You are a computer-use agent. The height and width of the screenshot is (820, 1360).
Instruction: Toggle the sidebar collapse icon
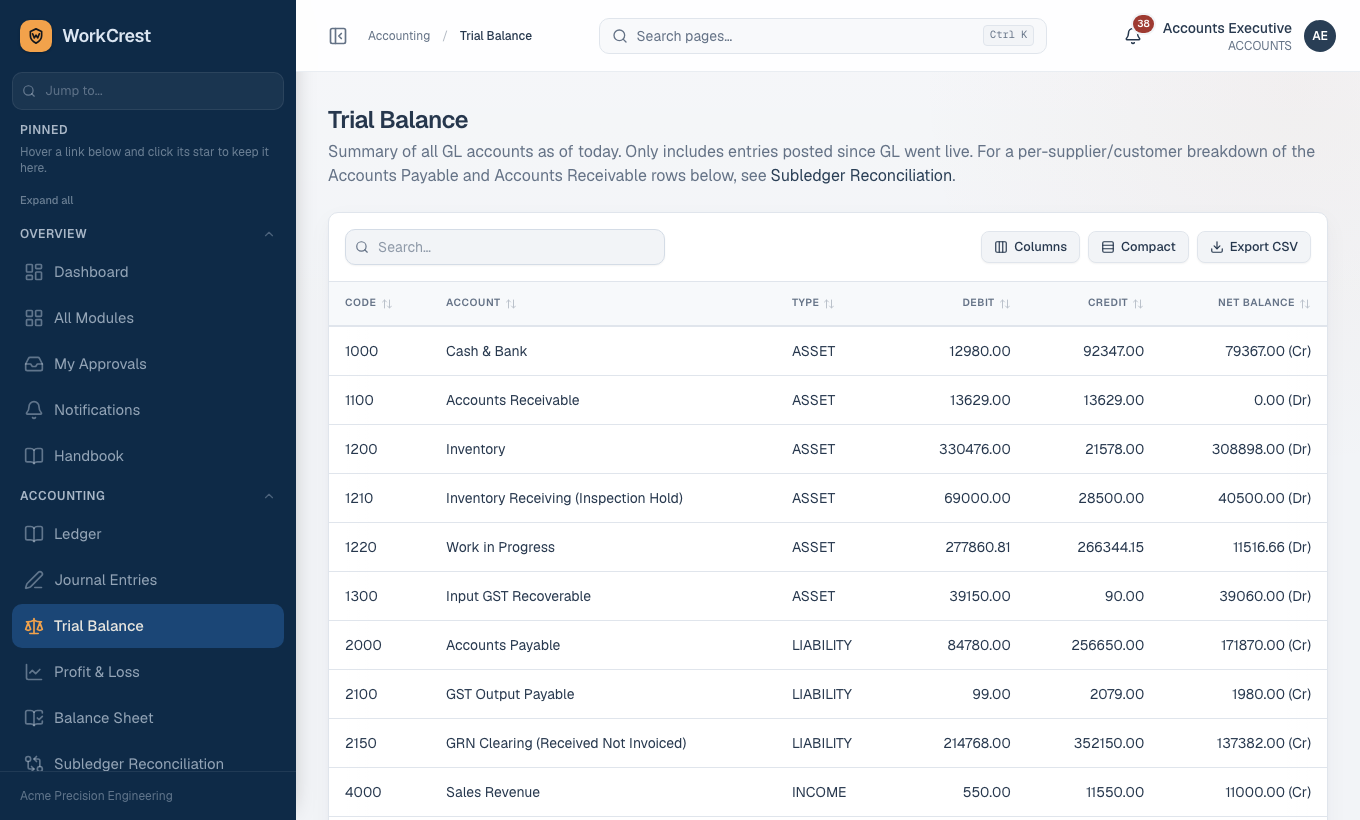point(338,36)
